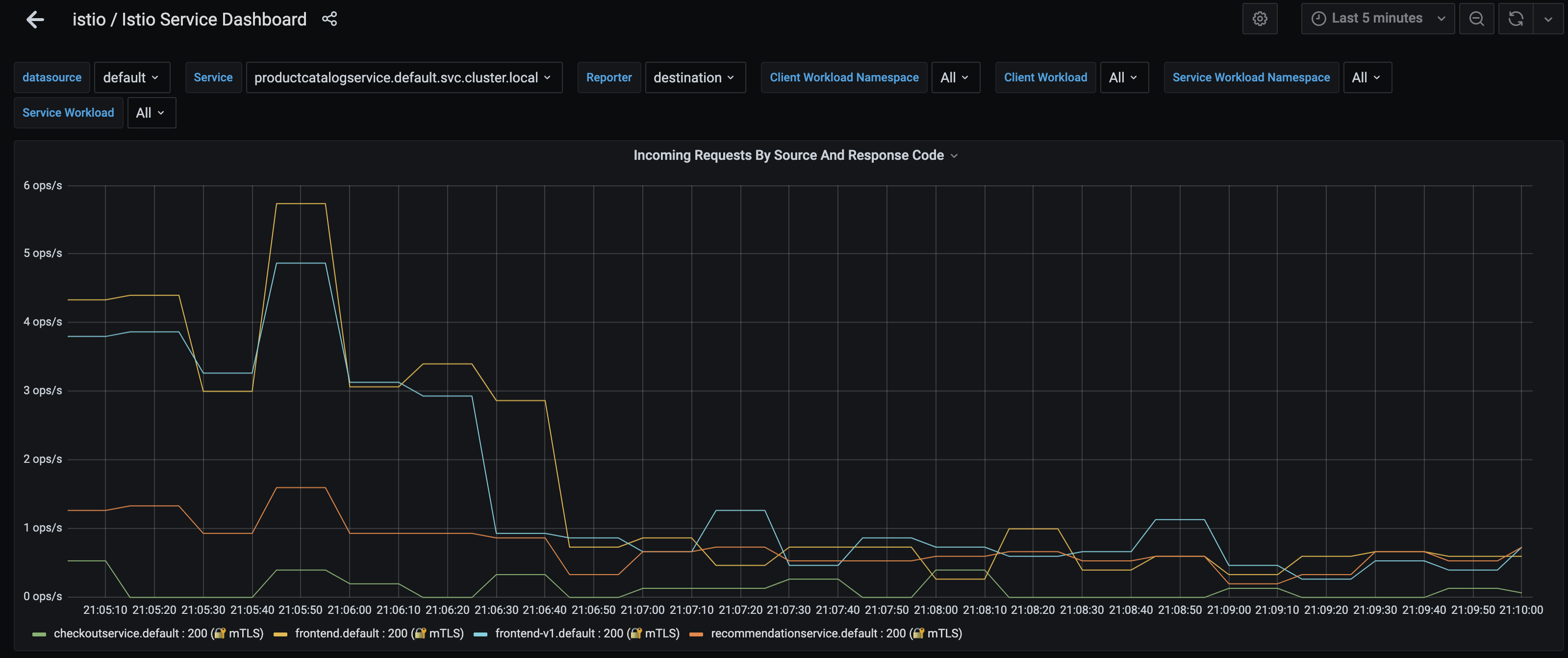Click the 21:05:50 time axis label
The height and width of the screenshot is (658, 1568).
(300, 610)
